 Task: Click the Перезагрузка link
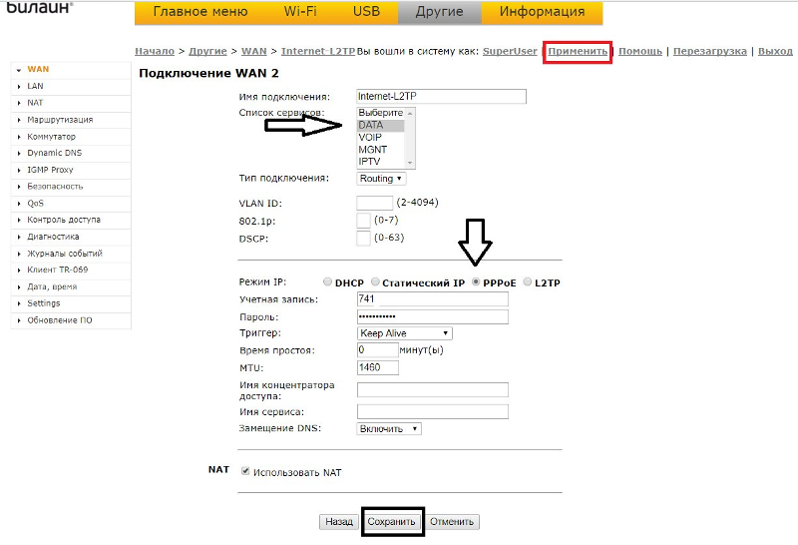pyautogui.click(x=709, y=51)
